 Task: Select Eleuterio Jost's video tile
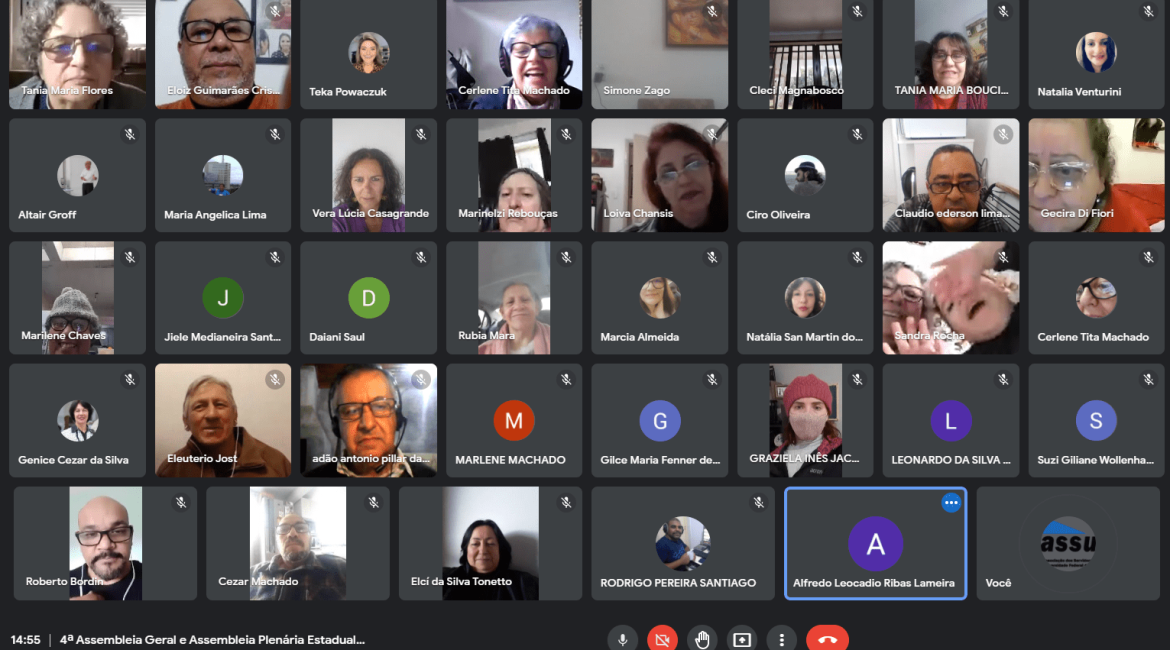pos(222,420)
